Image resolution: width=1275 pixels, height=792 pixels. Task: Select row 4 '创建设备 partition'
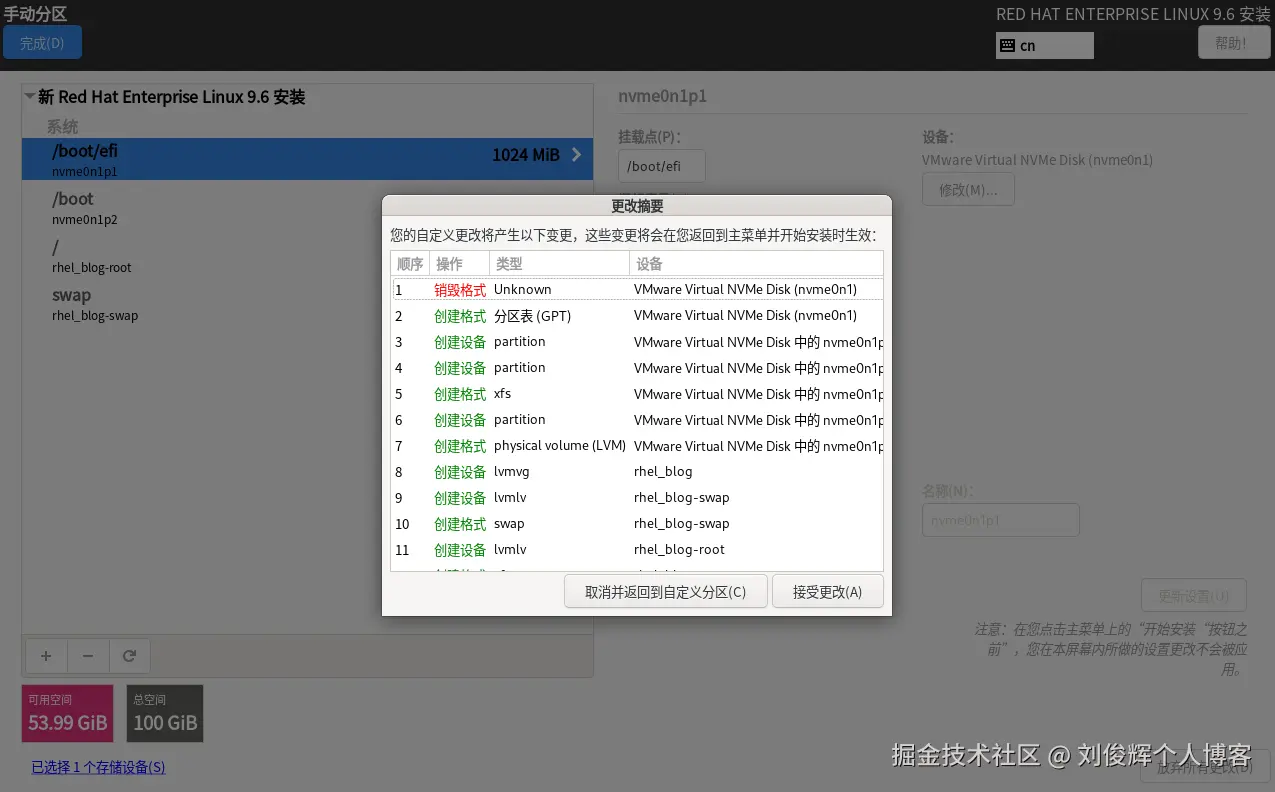[637, 367]
